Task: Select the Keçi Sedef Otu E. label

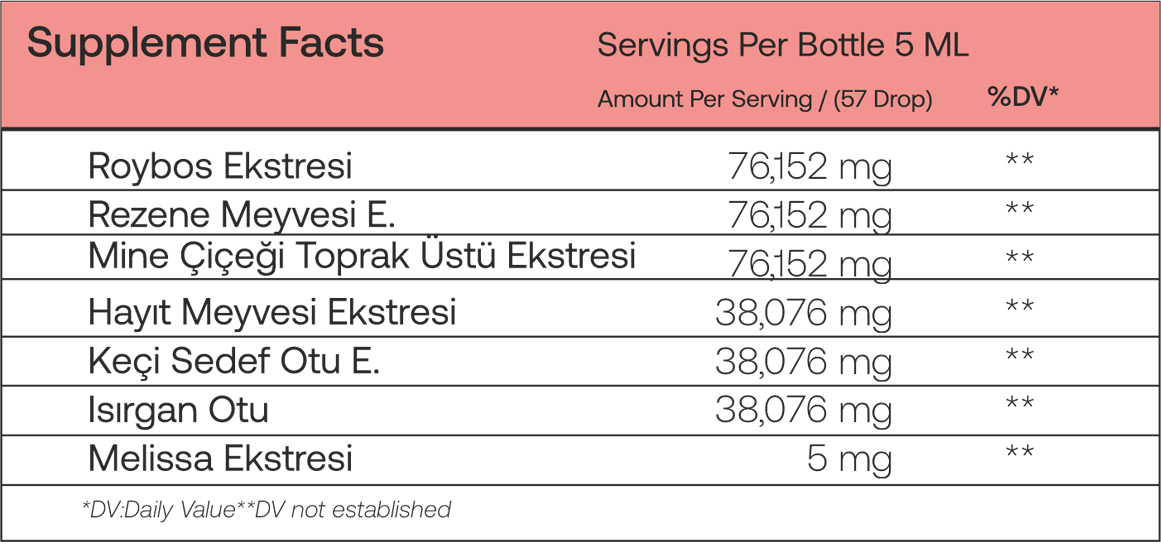Action: (x=234, y=361)
